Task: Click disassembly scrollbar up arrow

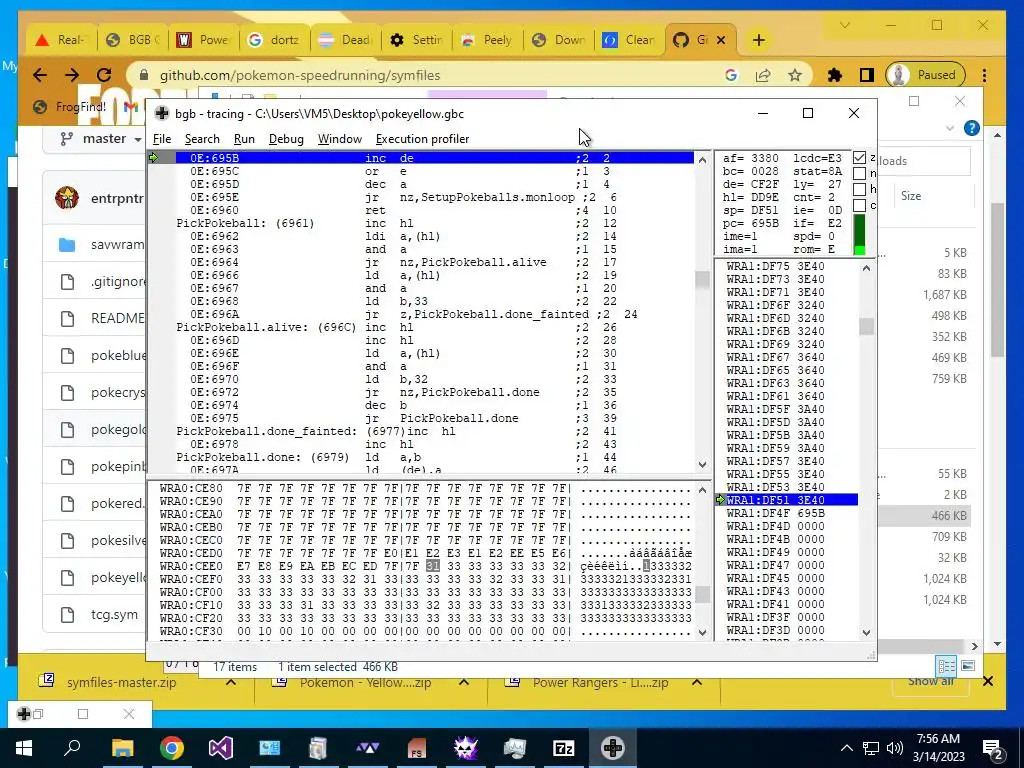Action: (x=702, y=160)
